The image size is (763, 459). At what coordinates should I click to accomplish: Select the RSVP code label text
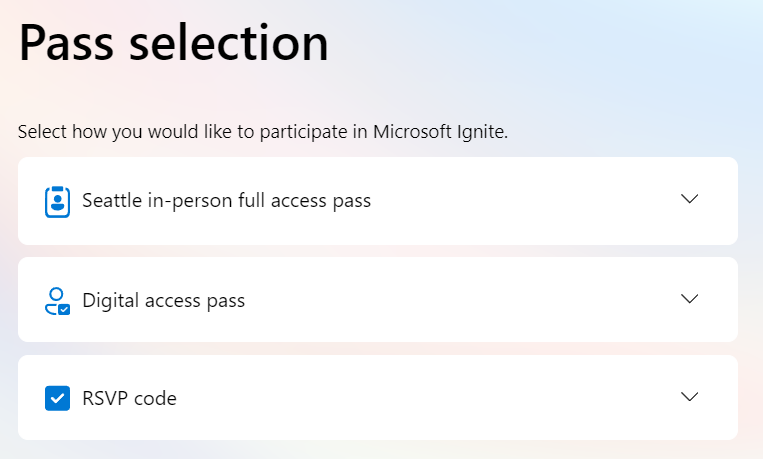[129, 399]
